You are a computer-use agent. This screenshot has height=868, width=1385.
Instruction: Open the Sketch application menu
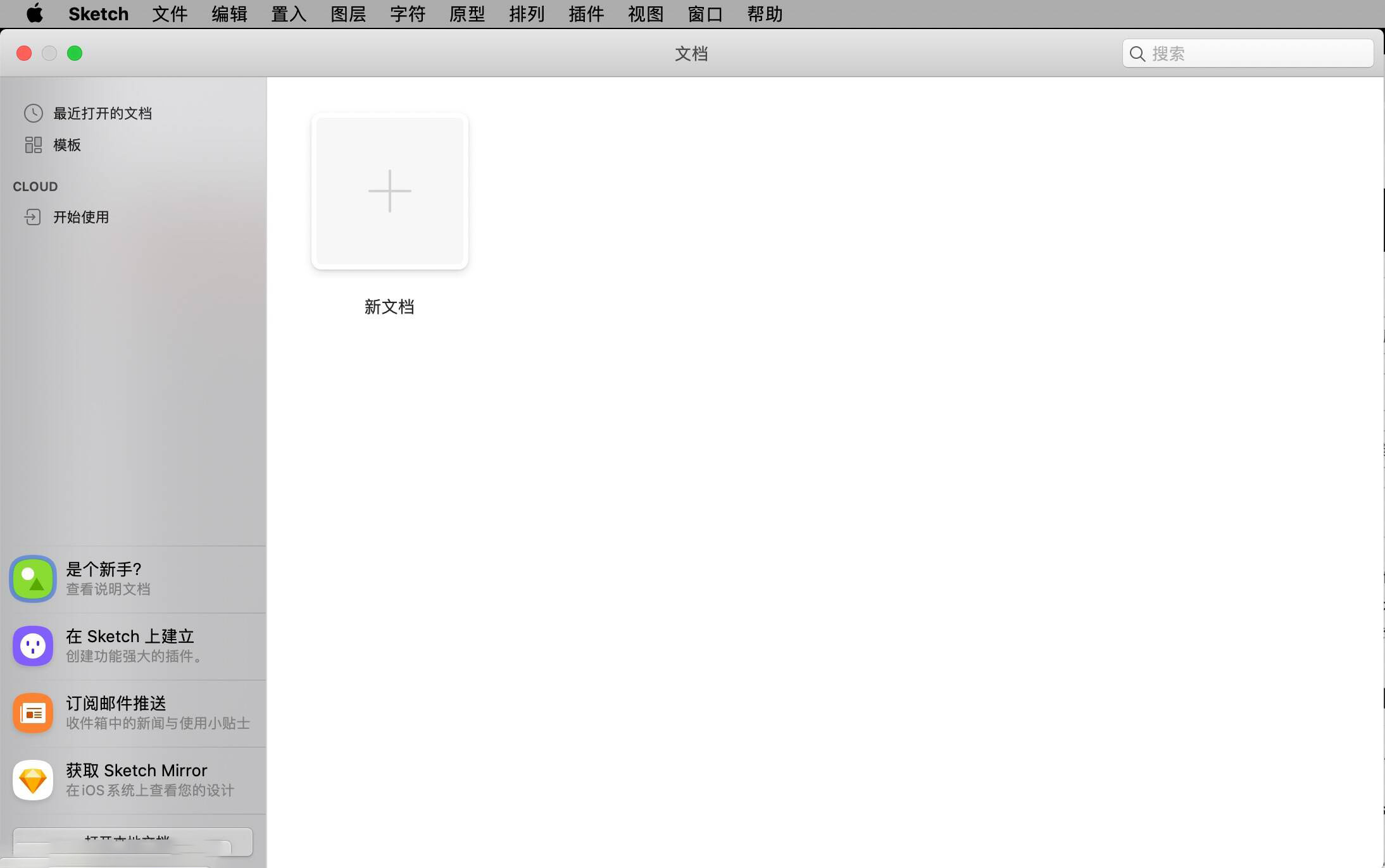[98, 13]
